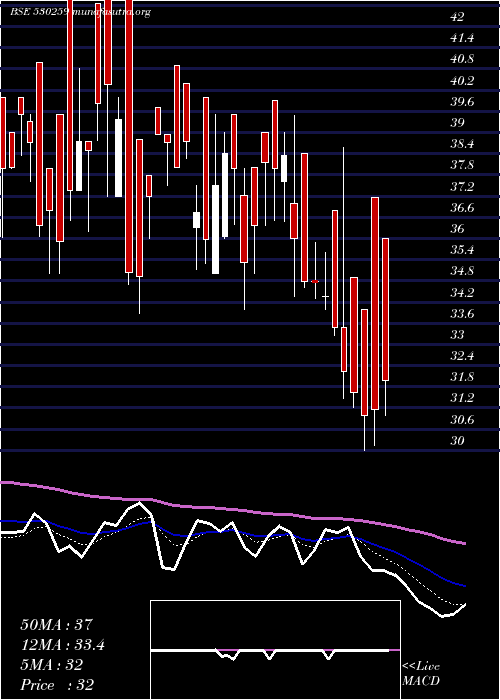Click the price label 31.2
Screen dimensions: 500x700
click(x=462, y=399)
